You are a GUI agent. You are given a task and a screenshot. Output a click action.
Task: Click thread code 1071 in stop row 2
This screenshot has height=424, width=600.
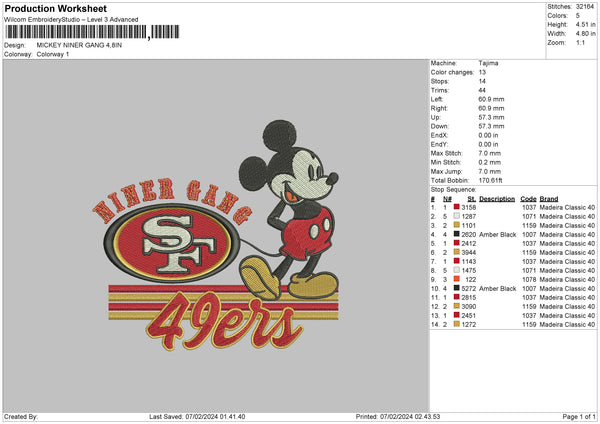(529, 216)
